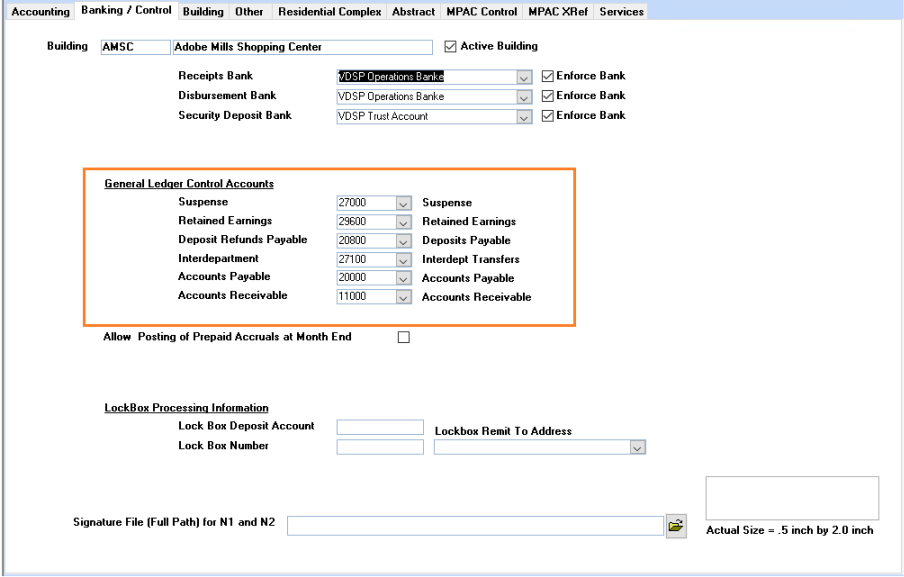Open the Accounts Payable 20000 dropdown
The width and height of the screenshot is (904, 577).
(x=403, y=278)
